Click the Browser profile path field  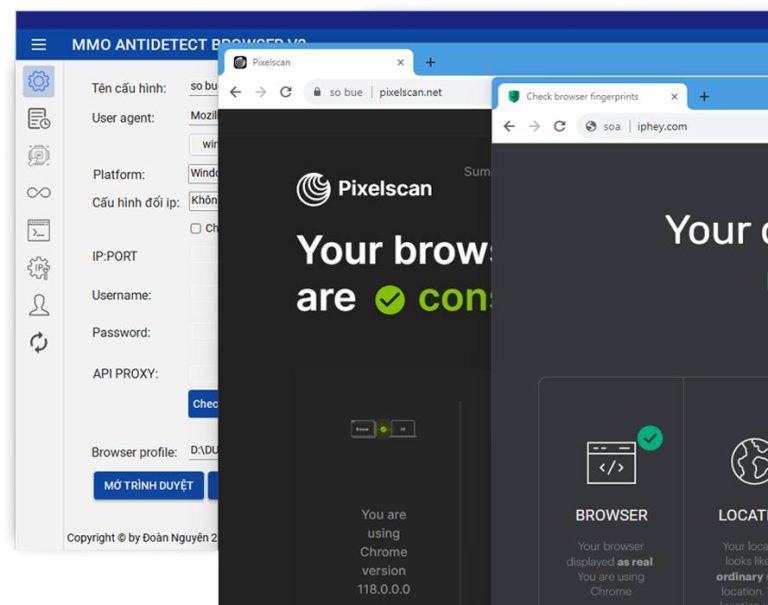coord(204,450)
